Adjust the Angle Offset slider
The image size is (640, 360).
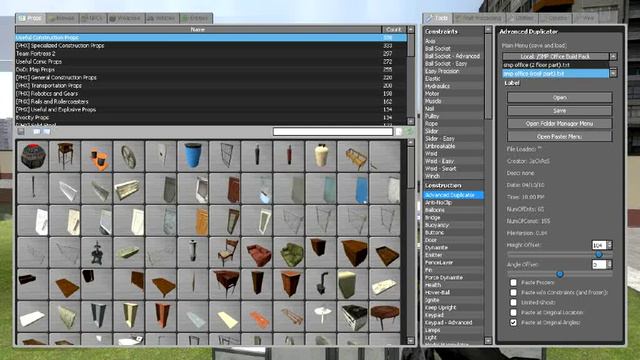(560, 274)
